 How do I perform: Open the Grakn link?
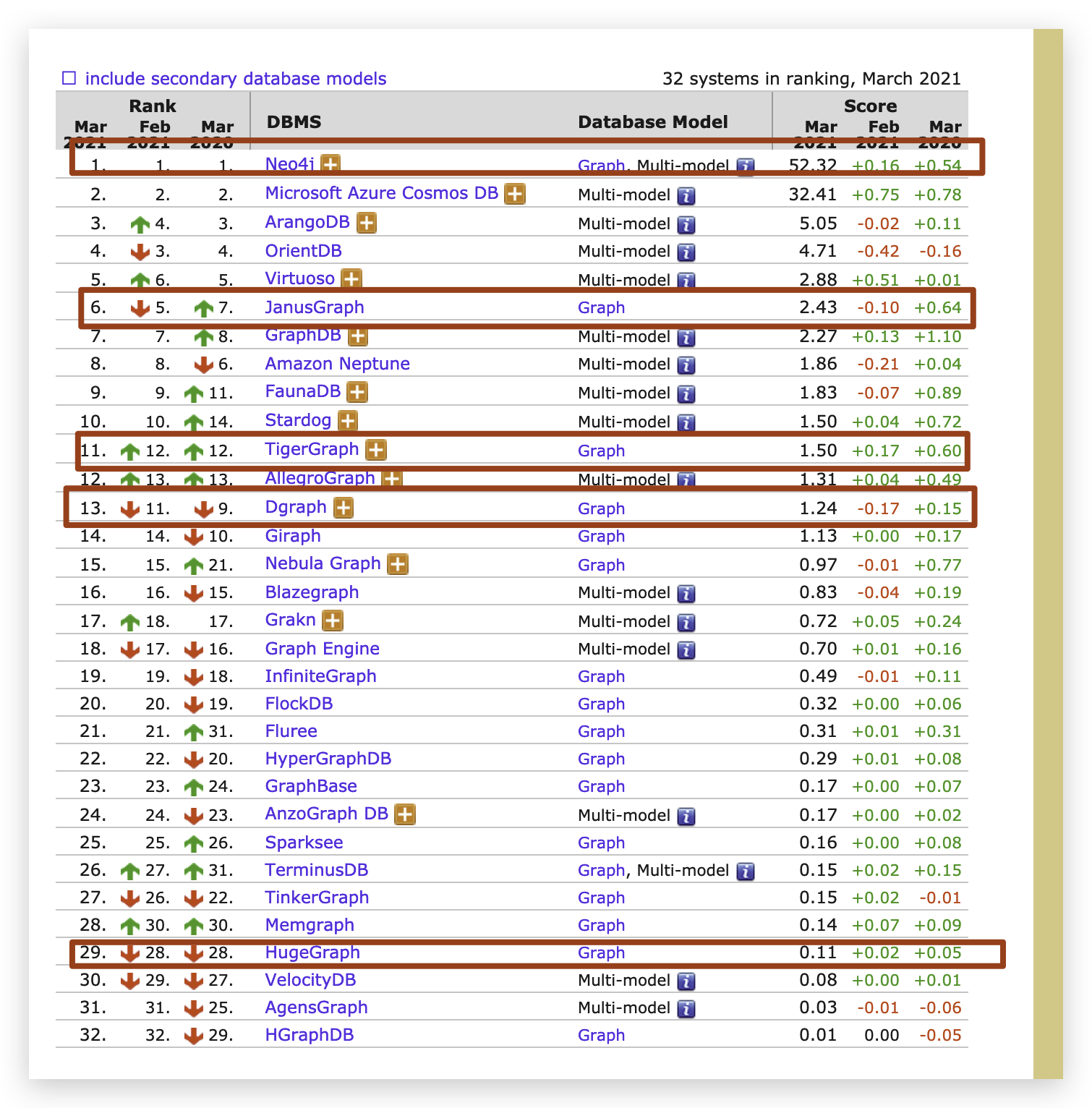tap(291, 620)
